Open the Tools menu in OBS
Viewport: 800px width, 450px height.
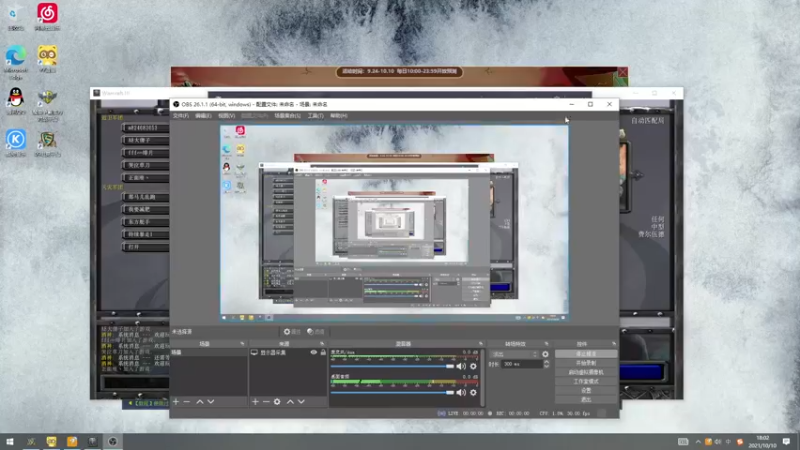click(315, 116)
